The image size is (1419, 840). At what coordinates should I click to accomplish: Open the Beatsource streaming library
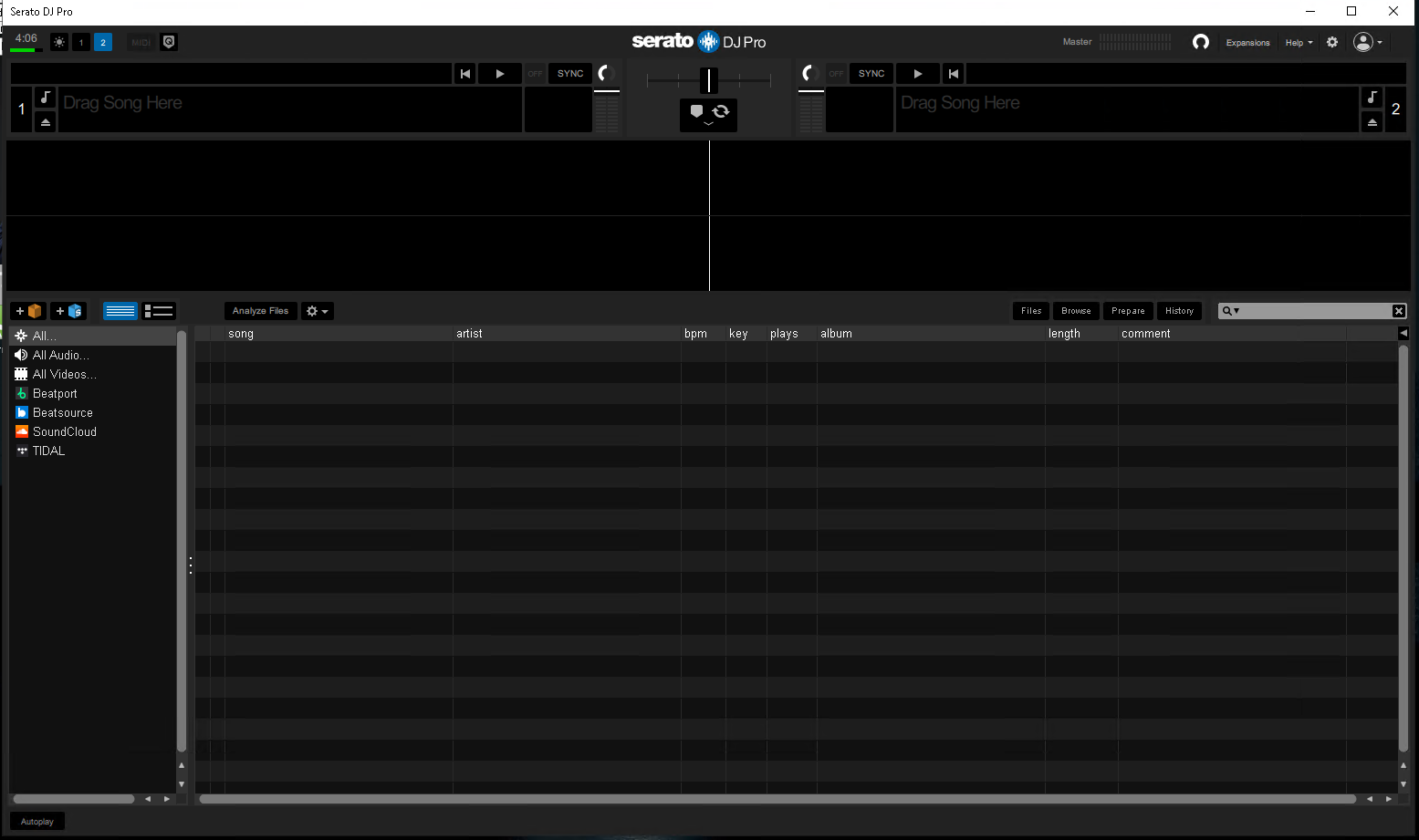tap(92, 412)
